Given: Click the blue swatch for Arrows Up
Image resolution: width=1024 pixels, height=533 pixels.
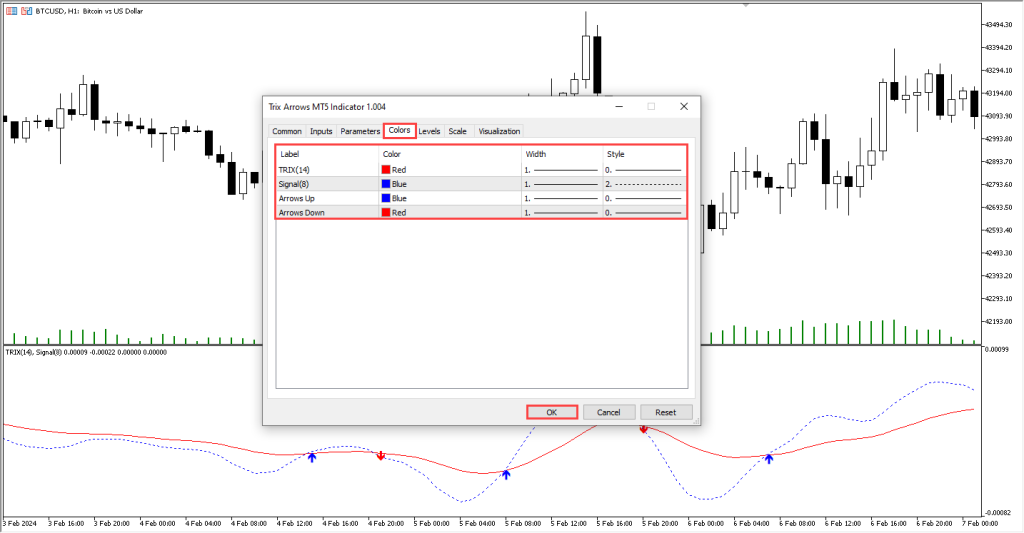Looking at the screenshot, I should tap(386, 199).
